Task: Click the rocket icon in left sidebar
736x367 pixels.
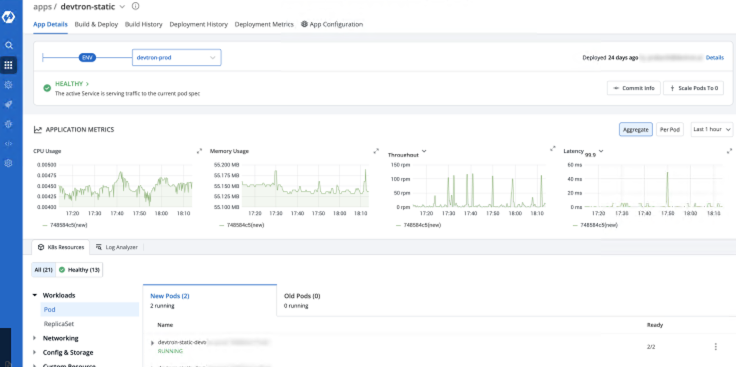Action: 8,104
